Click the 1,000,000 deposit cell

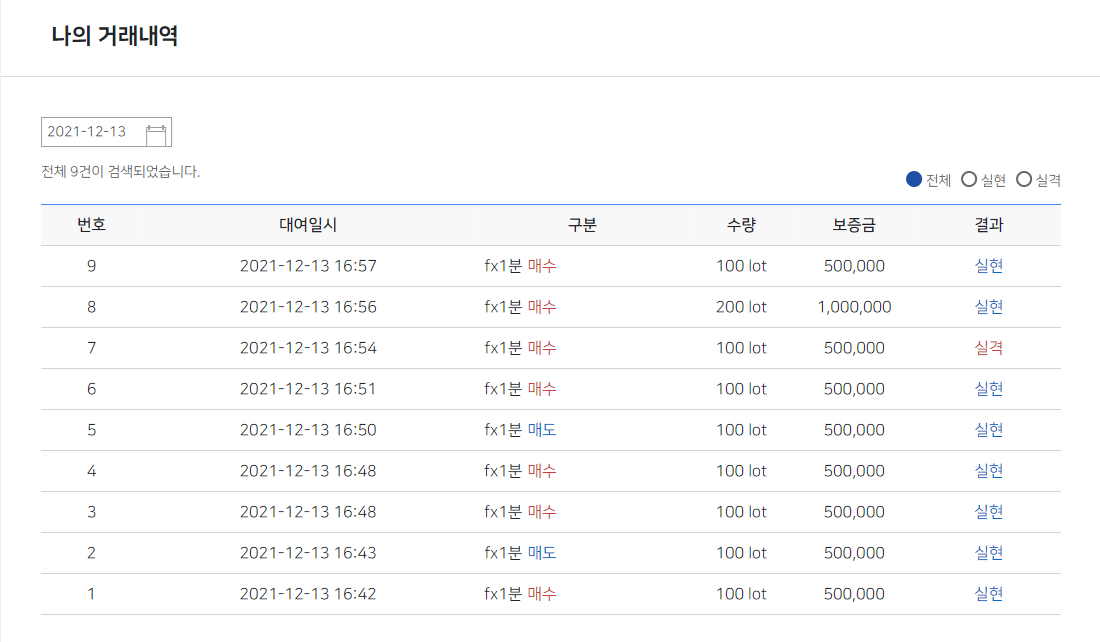(854, 307)
